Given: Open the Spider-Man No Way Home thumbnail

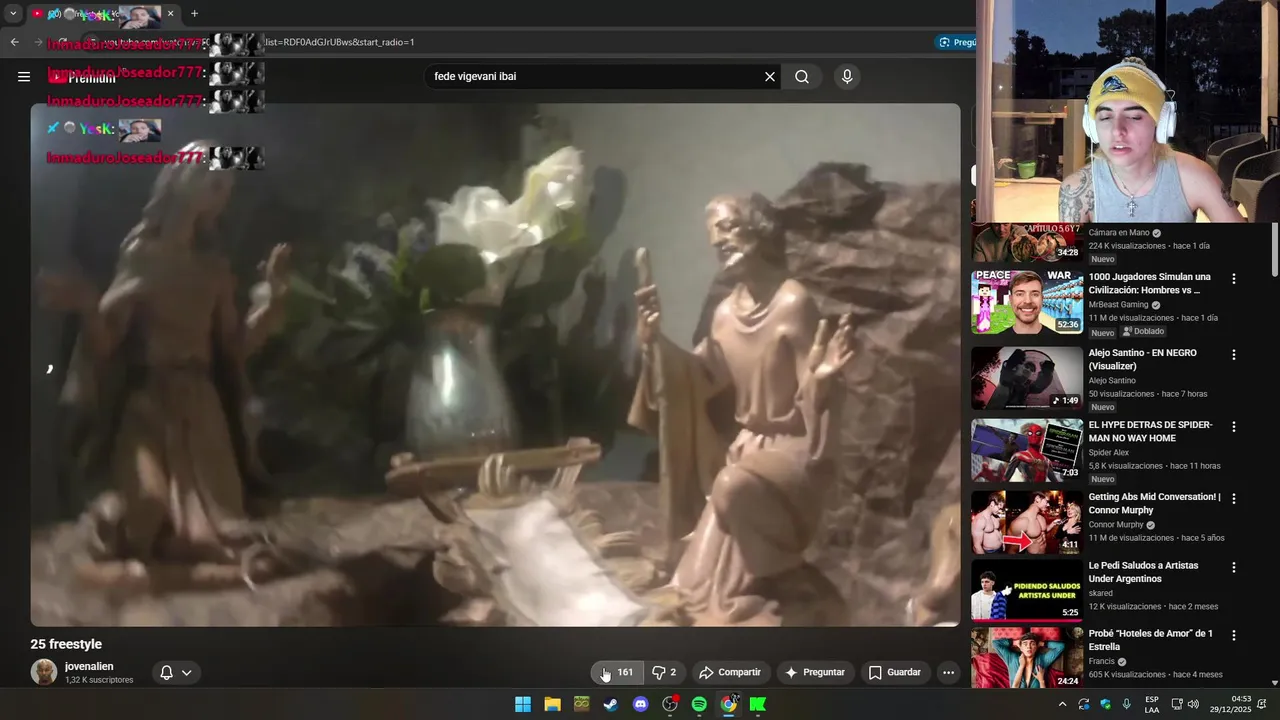Looking at the screenshot, I should [1026, 450].
